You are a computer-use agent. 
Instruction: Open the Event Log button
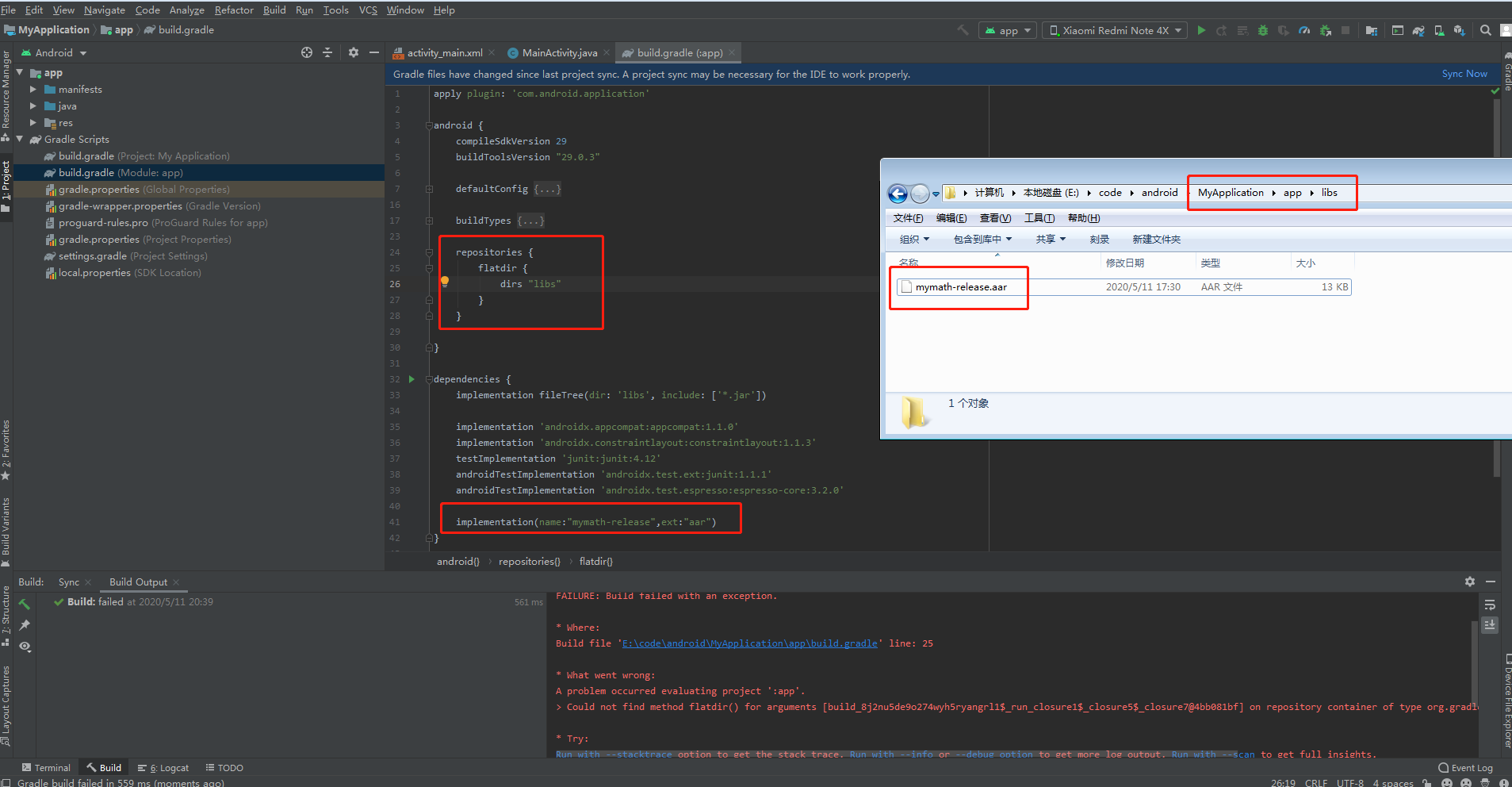pos(1465,768)
